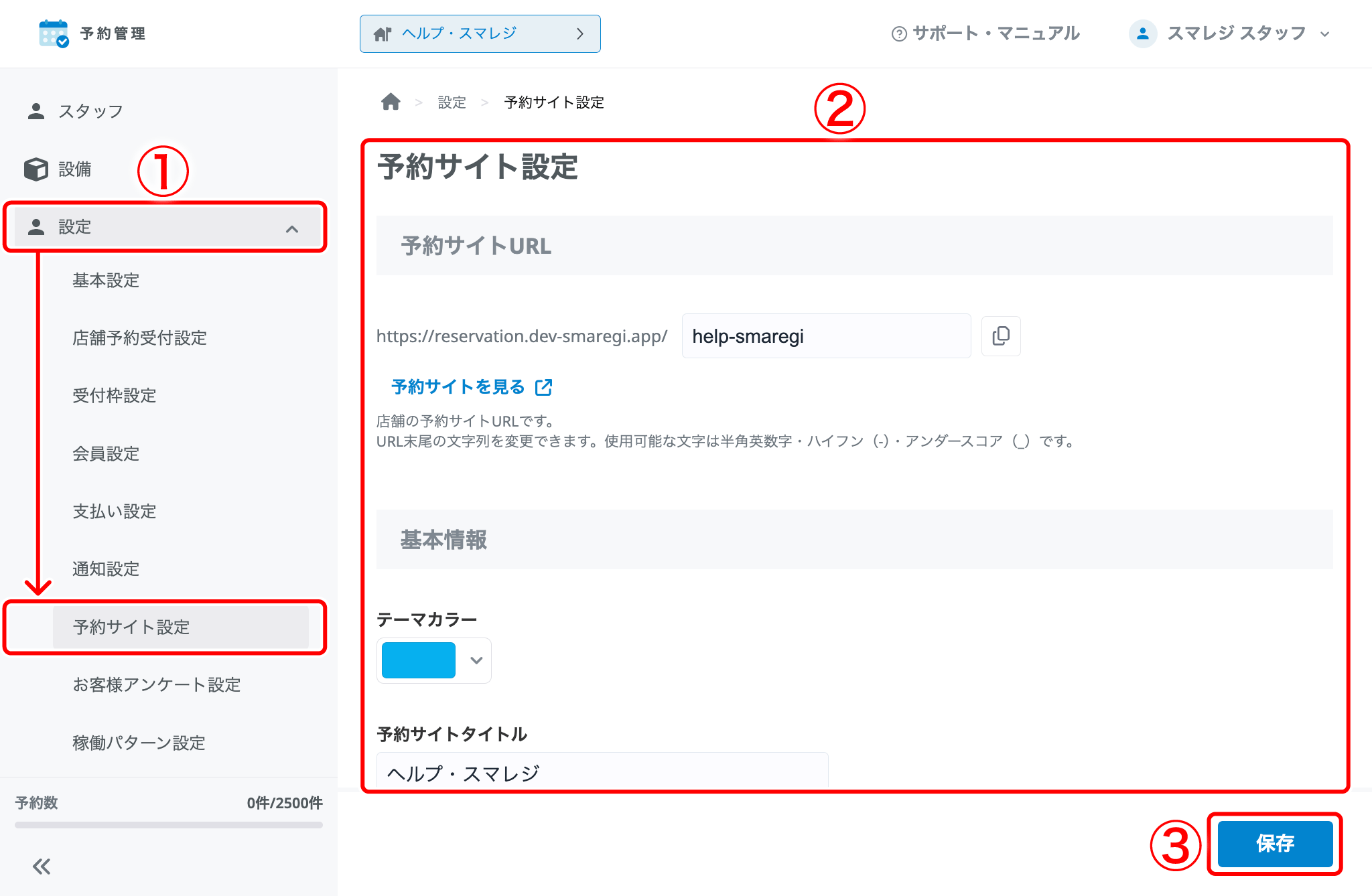Open 基本設定 in the settings submenu
1372x896 pixels.
coord(106,280)
